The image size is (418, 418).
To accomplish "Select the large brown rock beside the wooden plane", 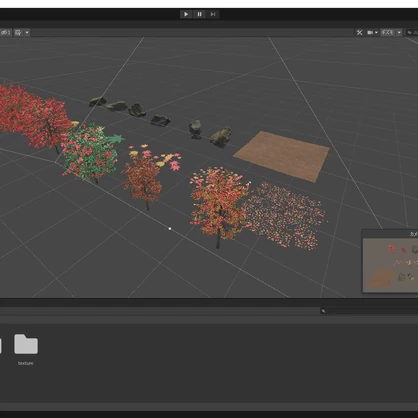I will pyautogui.click(x=221, y=137).
